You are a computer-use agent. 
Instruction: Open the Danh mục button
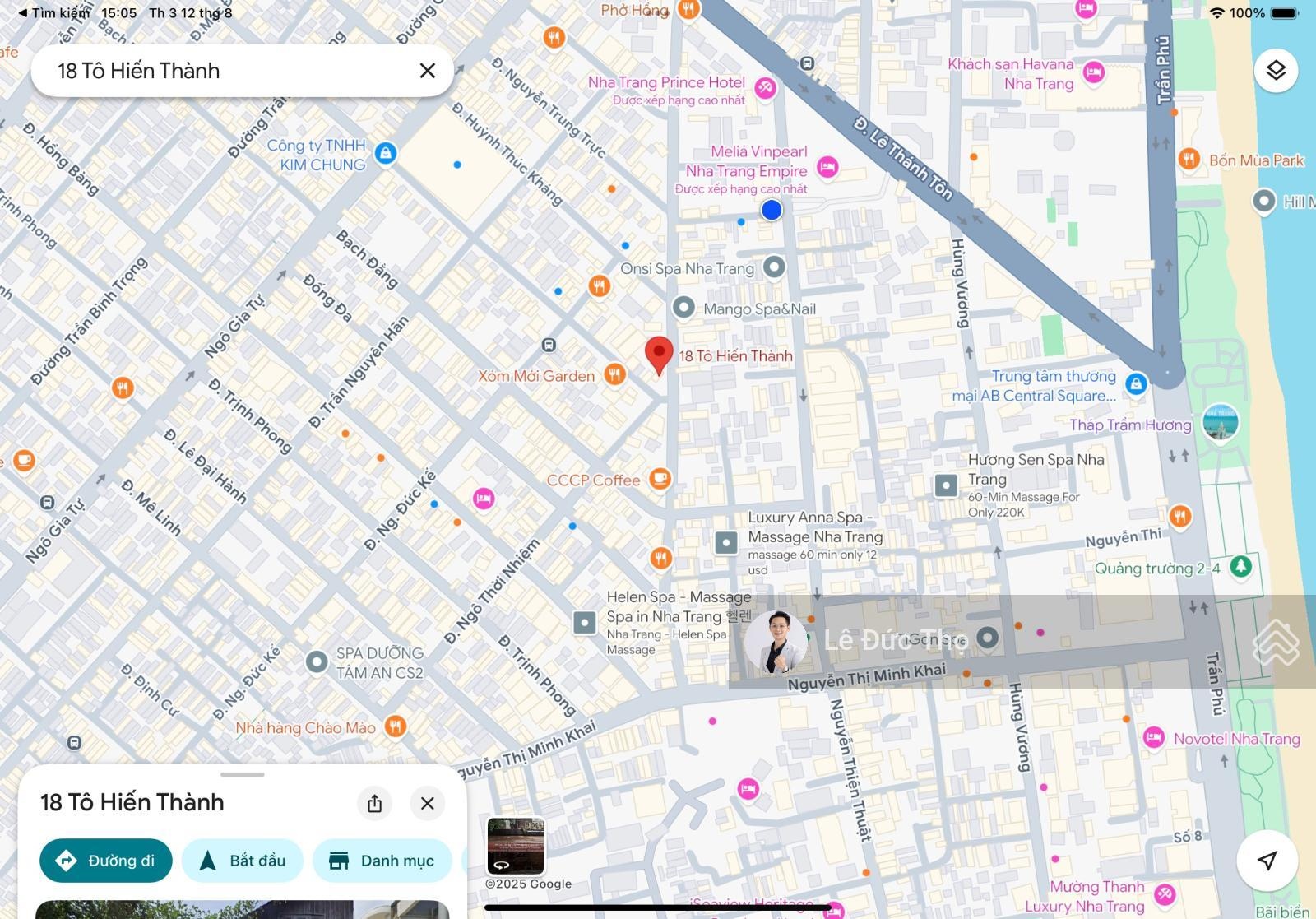tap(382, 861)
